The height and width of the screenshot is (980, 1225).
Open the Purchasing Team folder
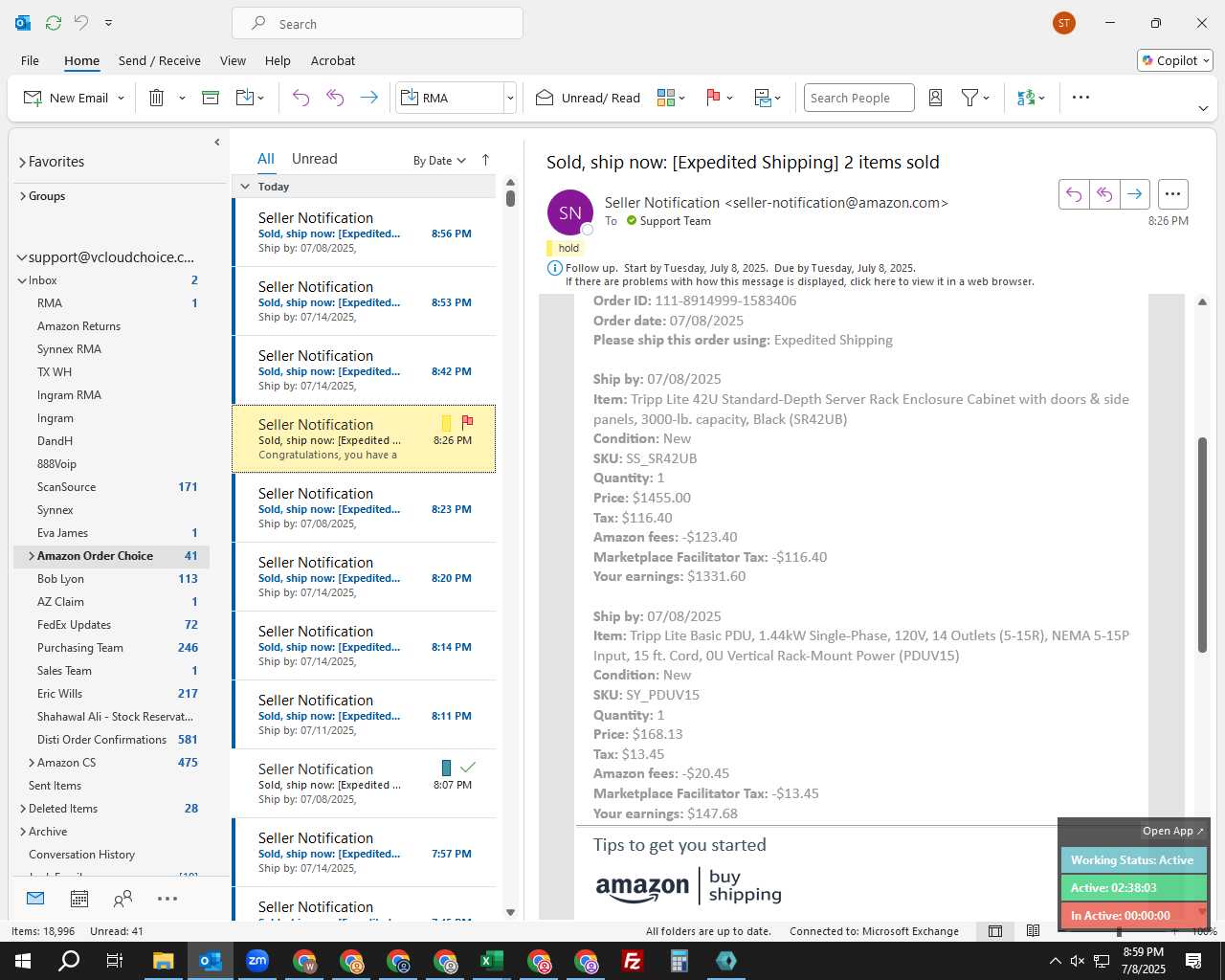click(x=79, y=648)
